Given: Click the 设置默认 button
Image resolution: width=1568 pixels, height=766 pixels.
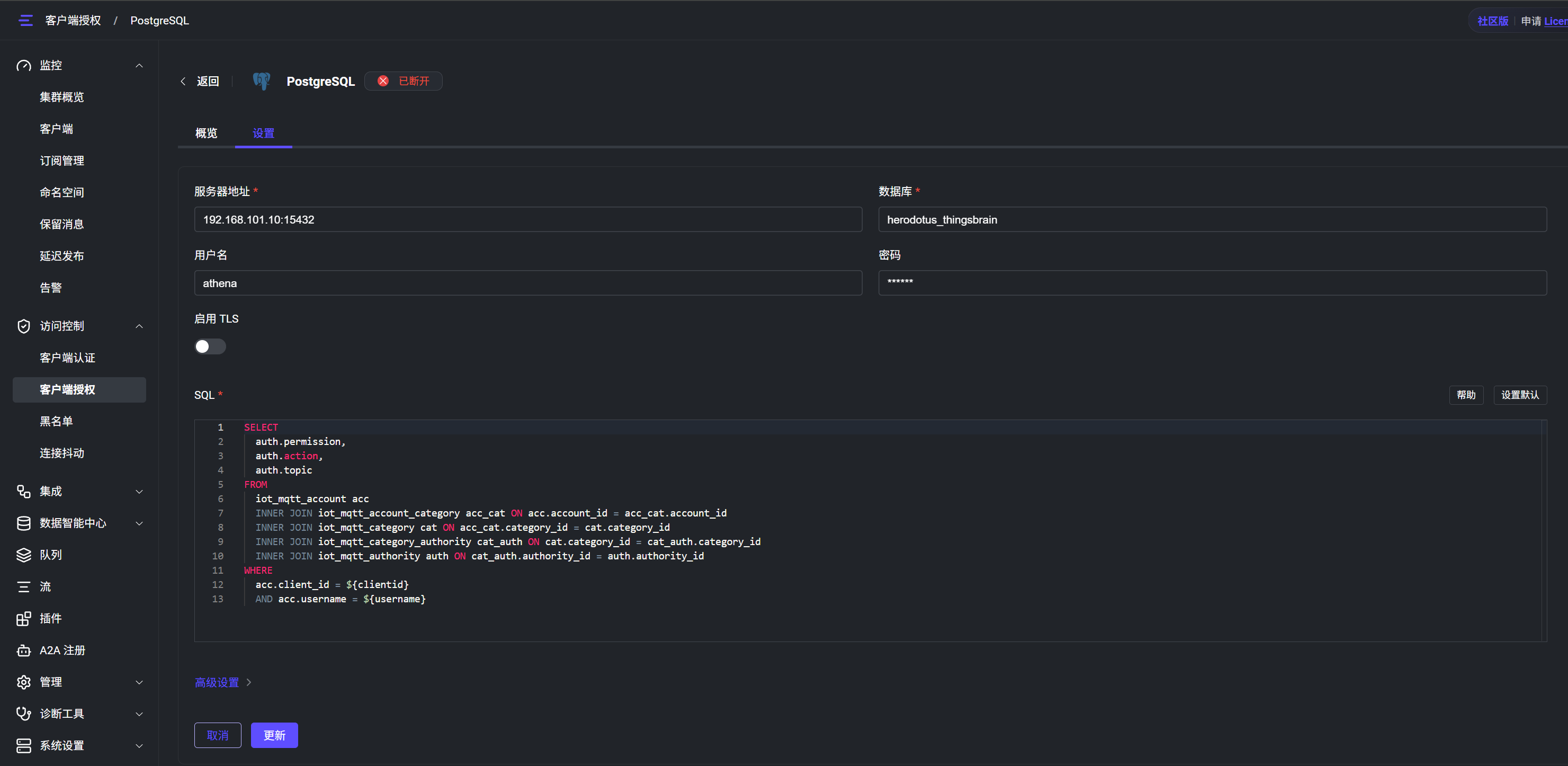Looking at the screenshot, I should click(x=1520, y=395).
